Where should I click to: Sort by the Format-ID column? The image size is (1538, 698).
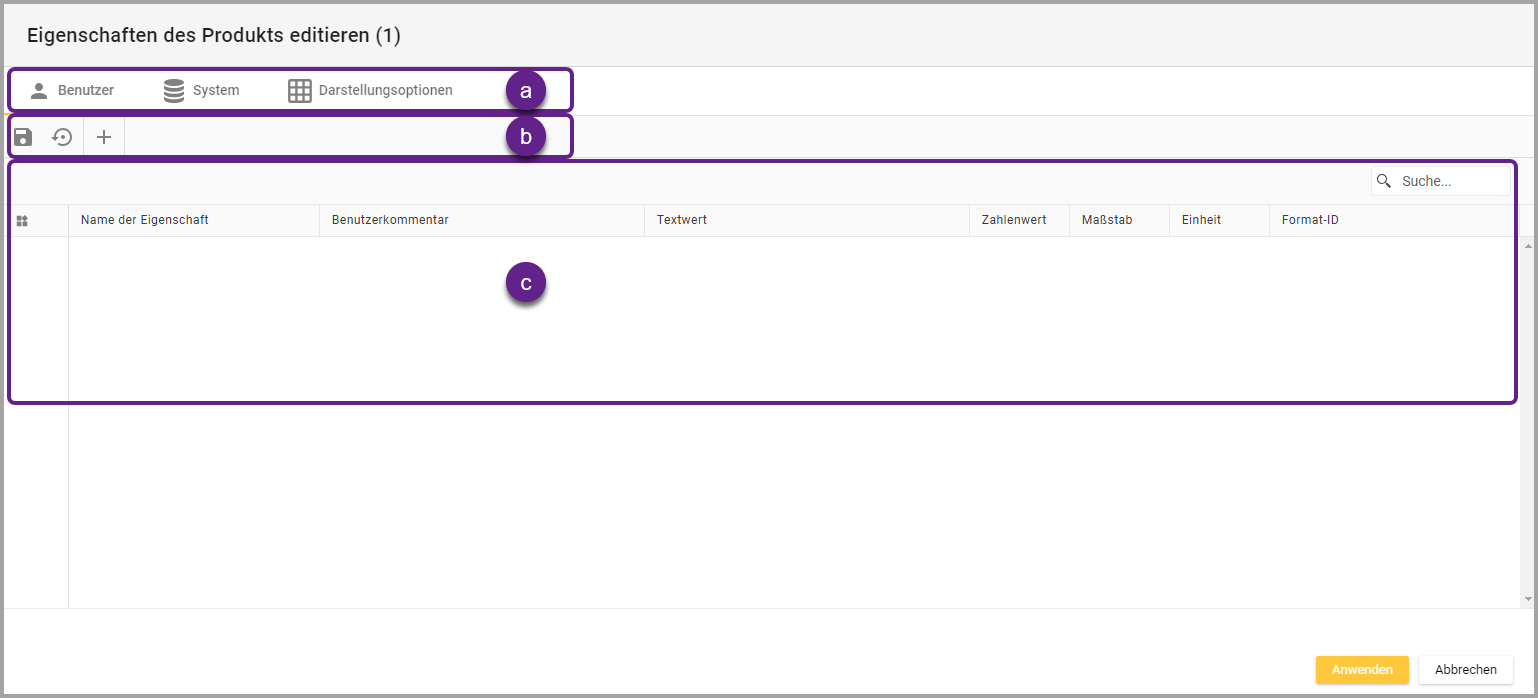1310,220
